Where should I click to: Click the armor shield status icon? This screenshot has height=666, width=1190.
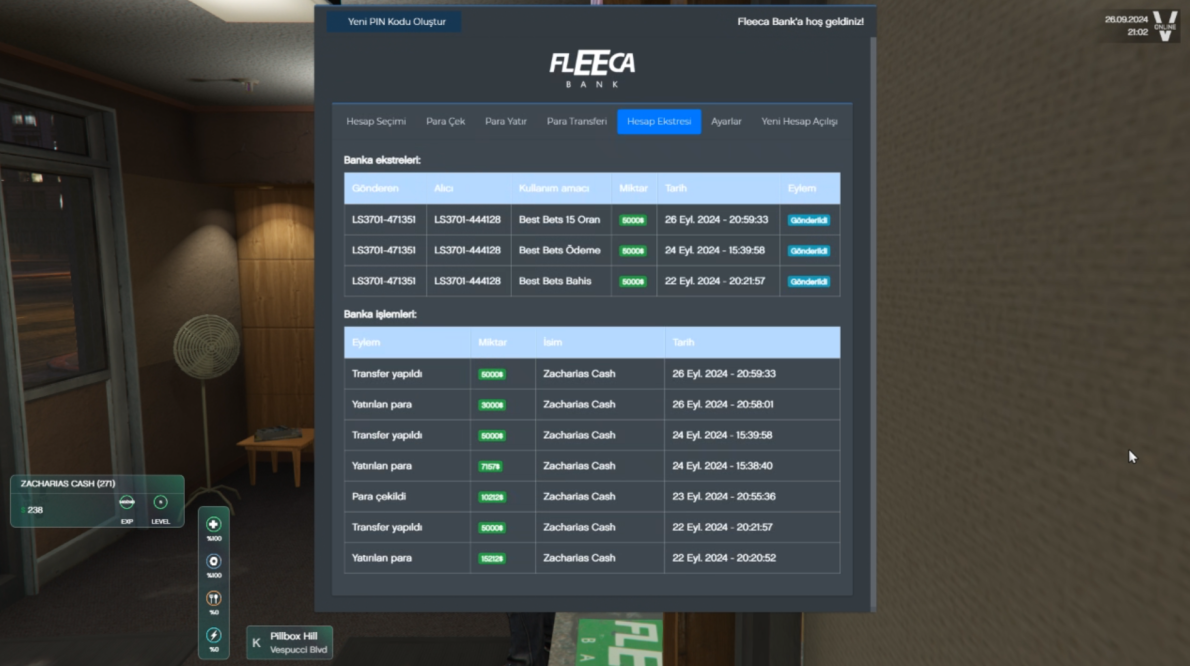tap(213, 561)
